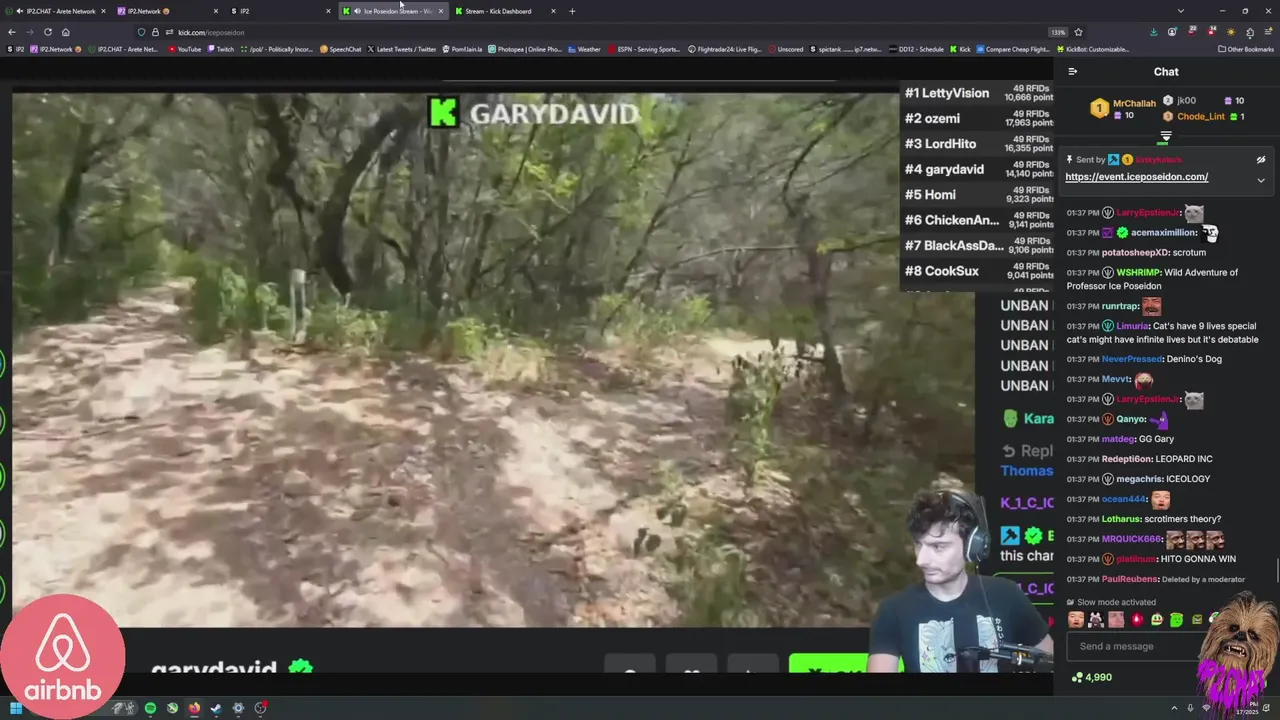Open the list all tabs dropdown

[1181, 11]
